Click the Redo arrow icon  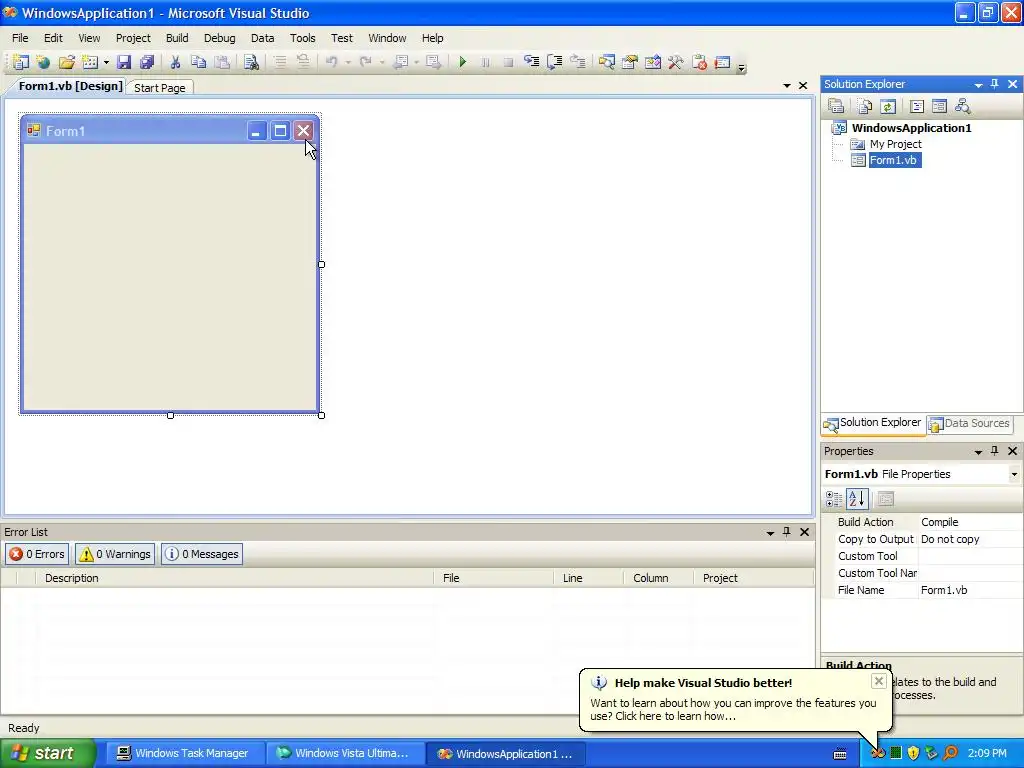[366, 62]
